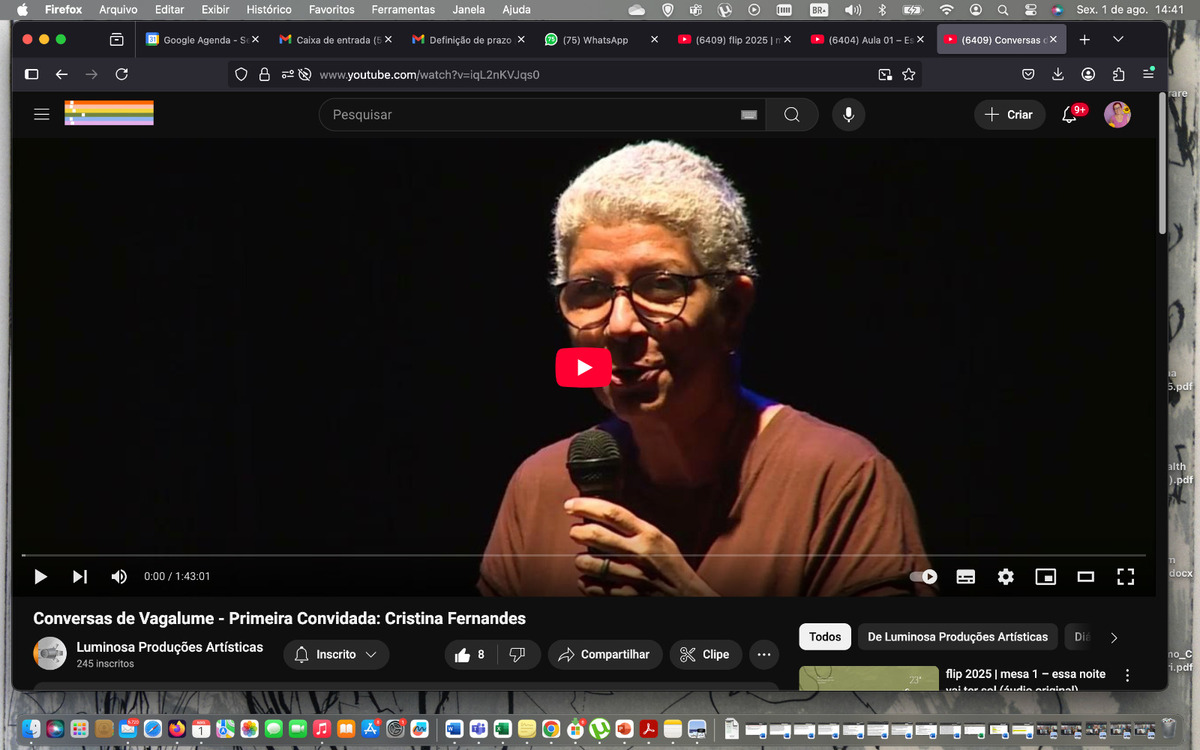The image size is (1200, 750).
Task: Open video settings gear
Action: point(1005,577)
